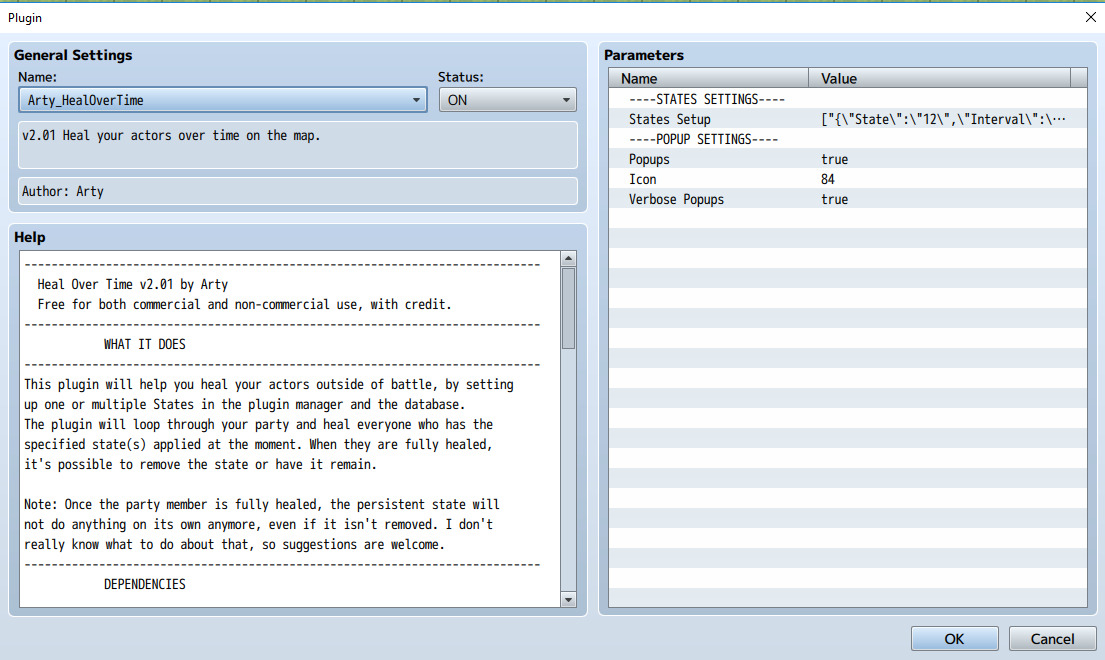
Task: Click the OK button
Action: click(x=954, y=639)
